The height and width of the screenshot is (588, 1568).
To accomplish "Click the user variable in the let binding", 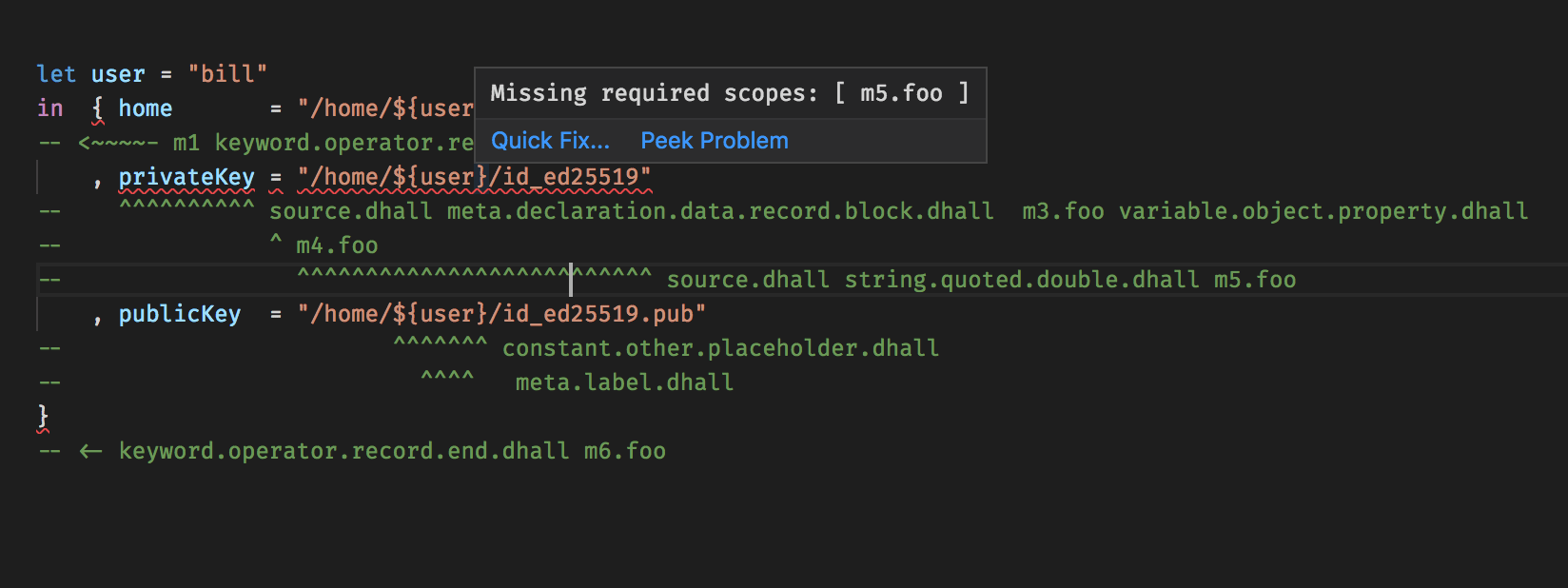I will (116, 73).
